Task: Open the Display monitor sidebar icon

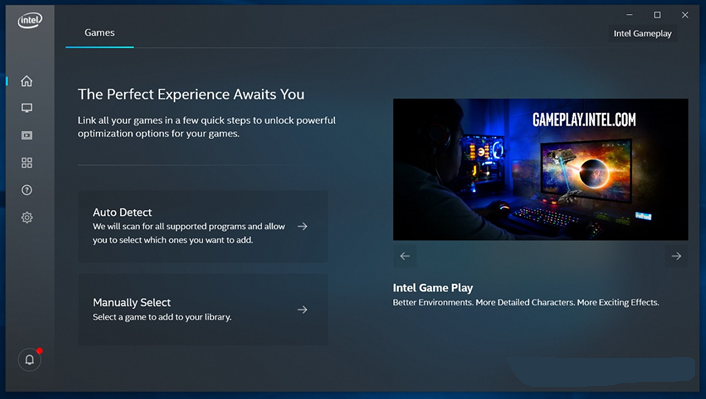Action: click(x=27, y=108)
